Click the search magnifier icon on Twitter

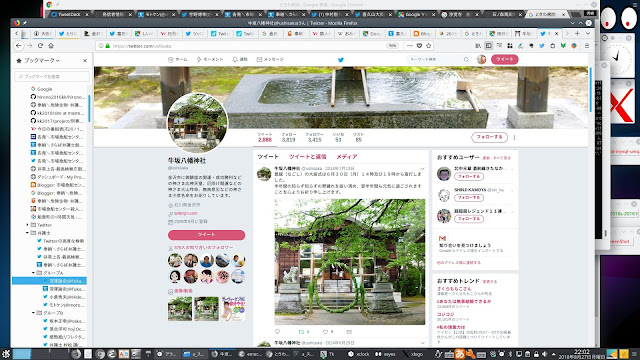[x=466, y=60]
